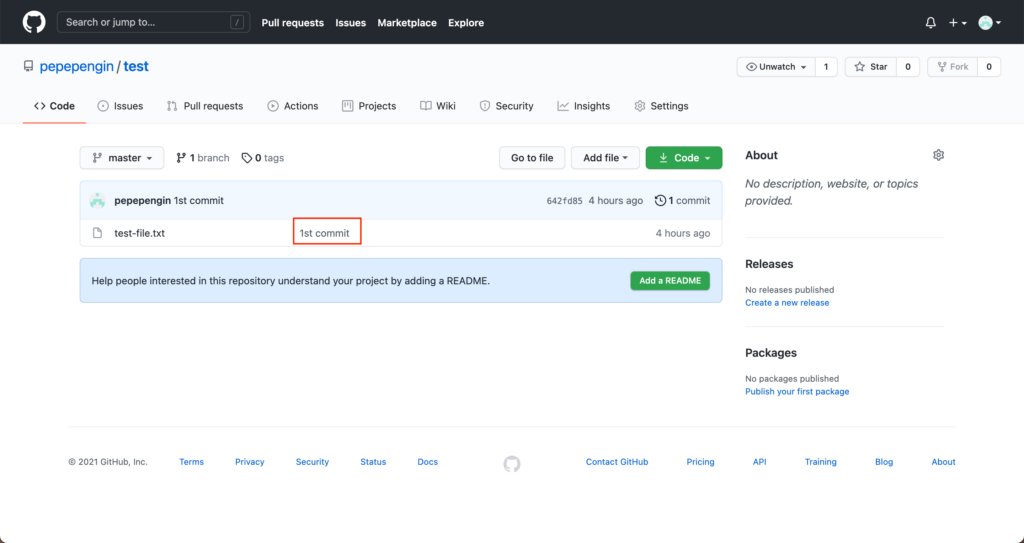Open footer Status link
Viewport: 1024px width, 543px height.
[x=373, y=462]
